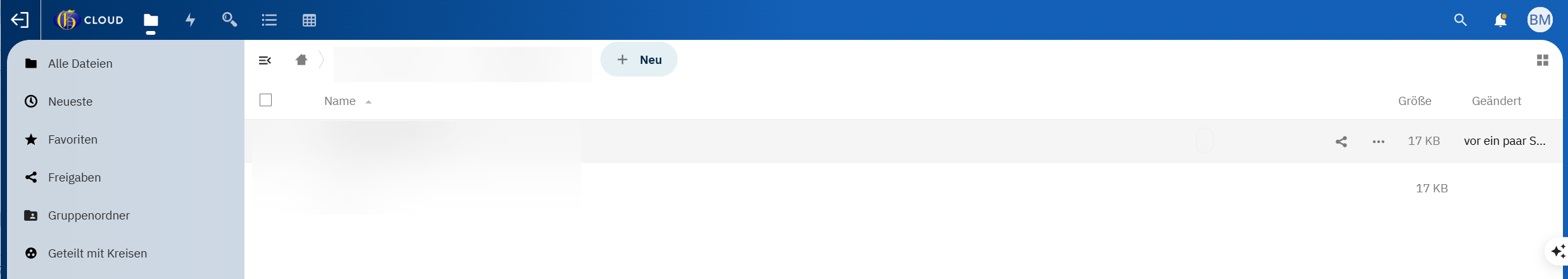Open the Files app folder icon

pos(151,20)
